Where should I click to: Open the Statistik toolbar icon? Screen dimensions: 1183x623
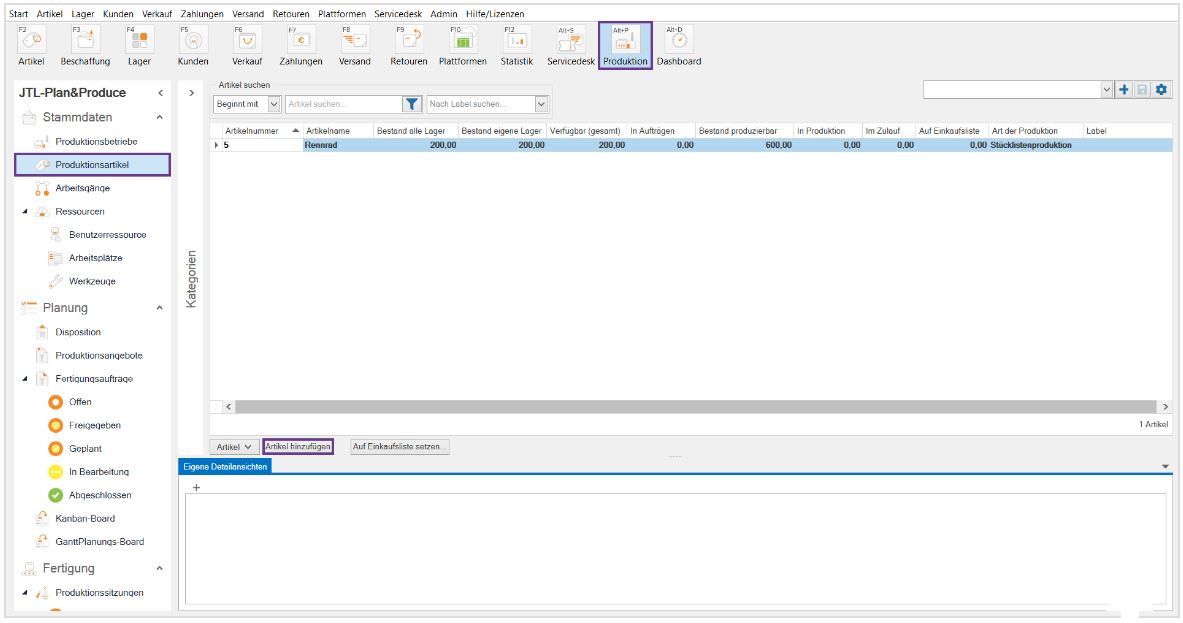click(517, 45)
